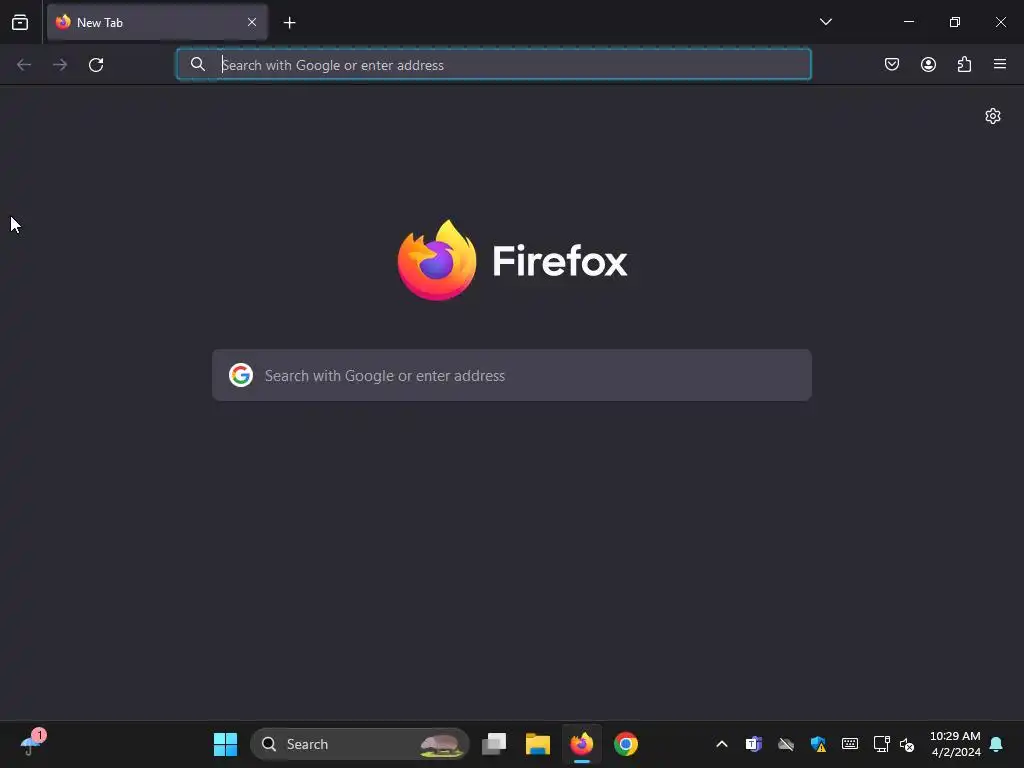Viewport: 1024px width, 768px height.
Task: Restore down the Firefox window
Action: [955, 22]
